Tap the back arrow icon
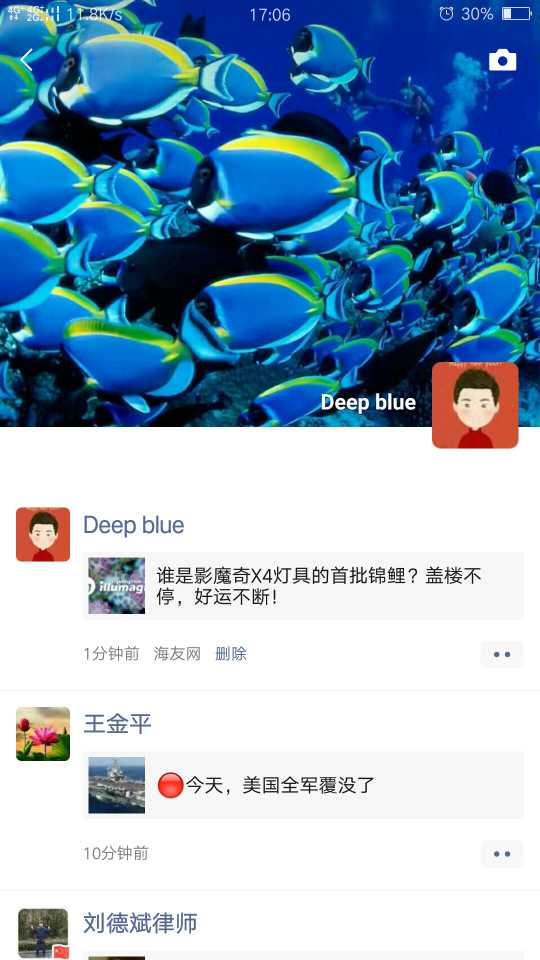Image resolution: width=540 pixels, height=960 pixels. pyautogui.click(x=26, y=60)
